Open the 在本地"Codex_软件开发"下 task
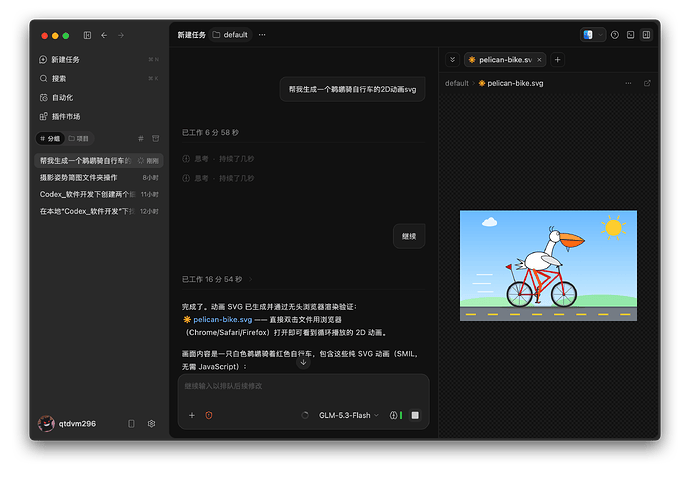This screenshot has width=690, height=479. tap(99, 211)
